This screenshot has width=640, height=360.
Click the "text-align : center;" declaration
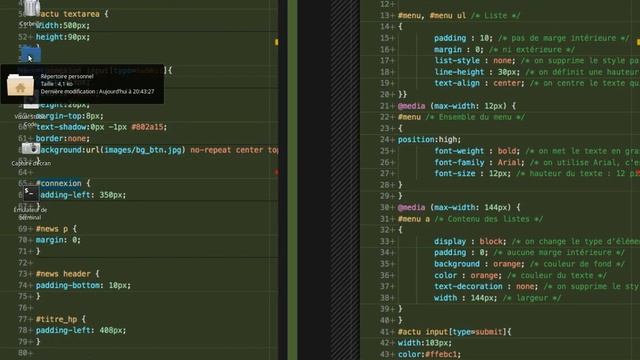click(480, 83)
